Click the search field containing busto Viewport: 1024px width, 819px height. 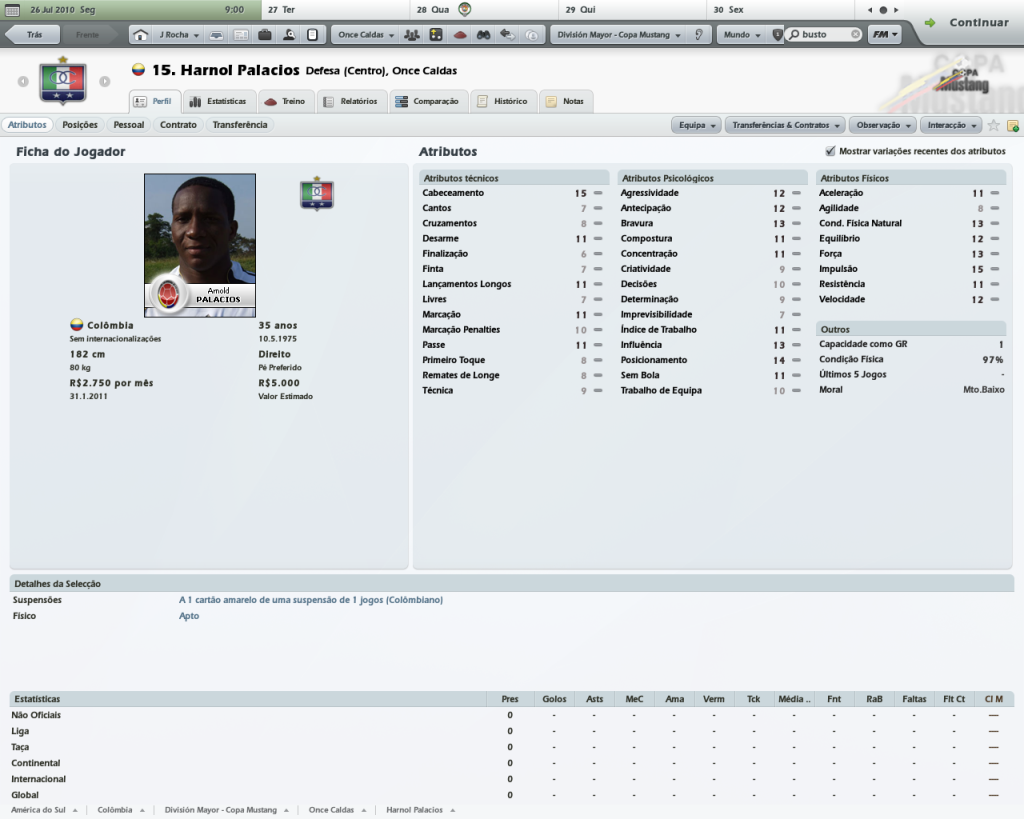824,35
